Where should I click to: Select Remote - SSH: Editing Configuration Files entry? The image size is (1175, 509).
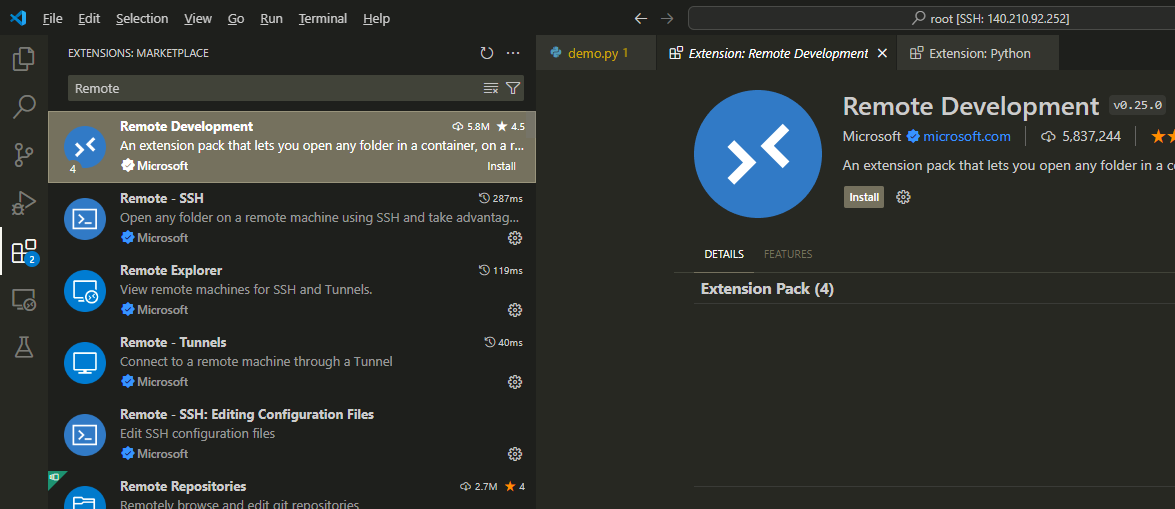tap(292, 434)
